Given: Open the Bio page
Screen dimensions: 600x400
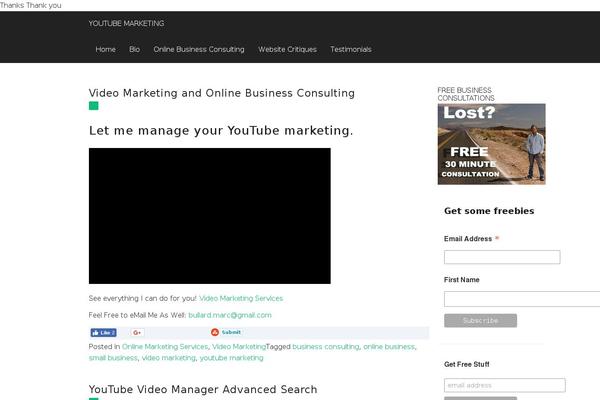Looking at the screenshot, I should tap(134, 49).
